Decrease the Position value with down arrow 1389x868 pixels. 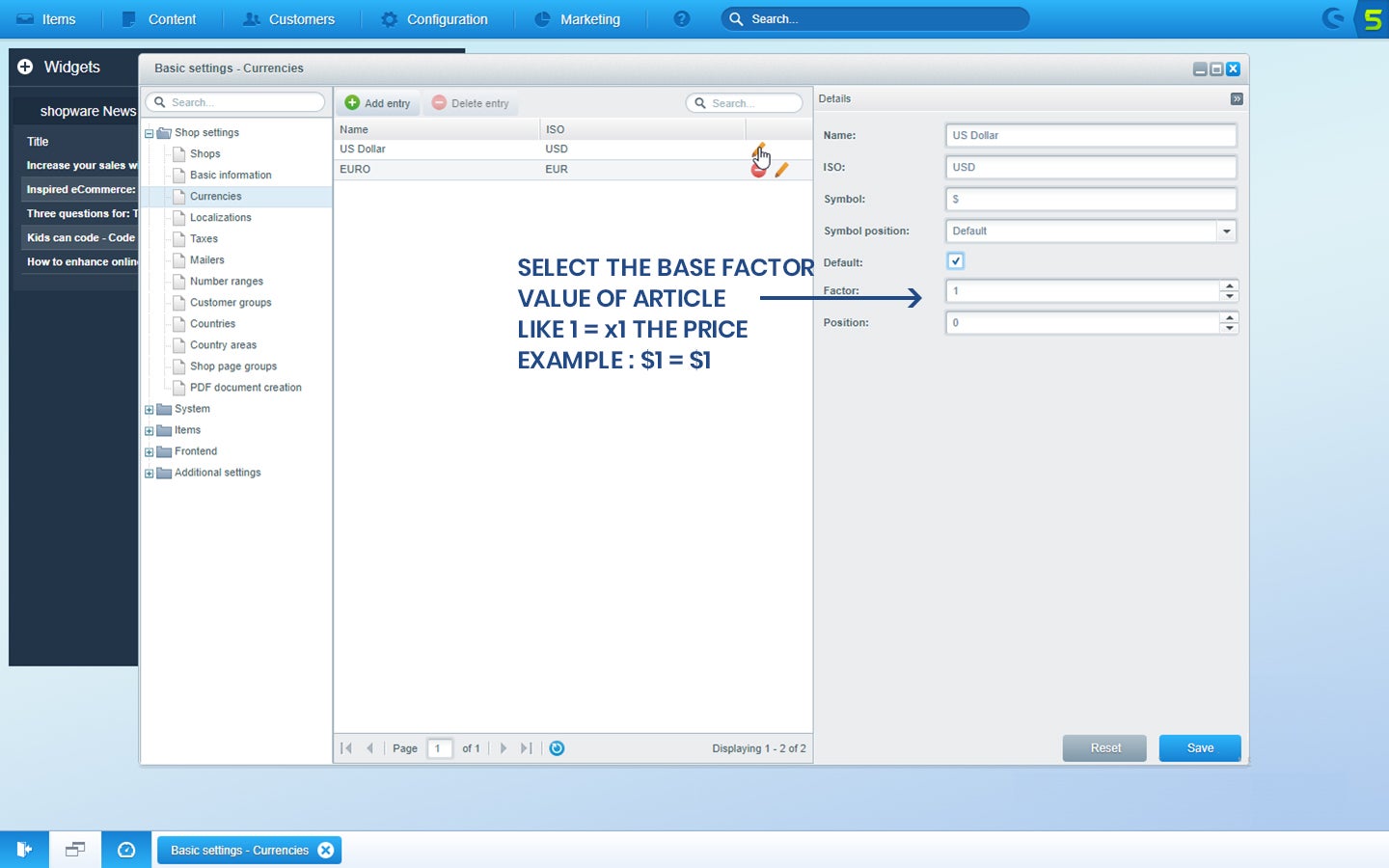click(x=1229, y=328)
